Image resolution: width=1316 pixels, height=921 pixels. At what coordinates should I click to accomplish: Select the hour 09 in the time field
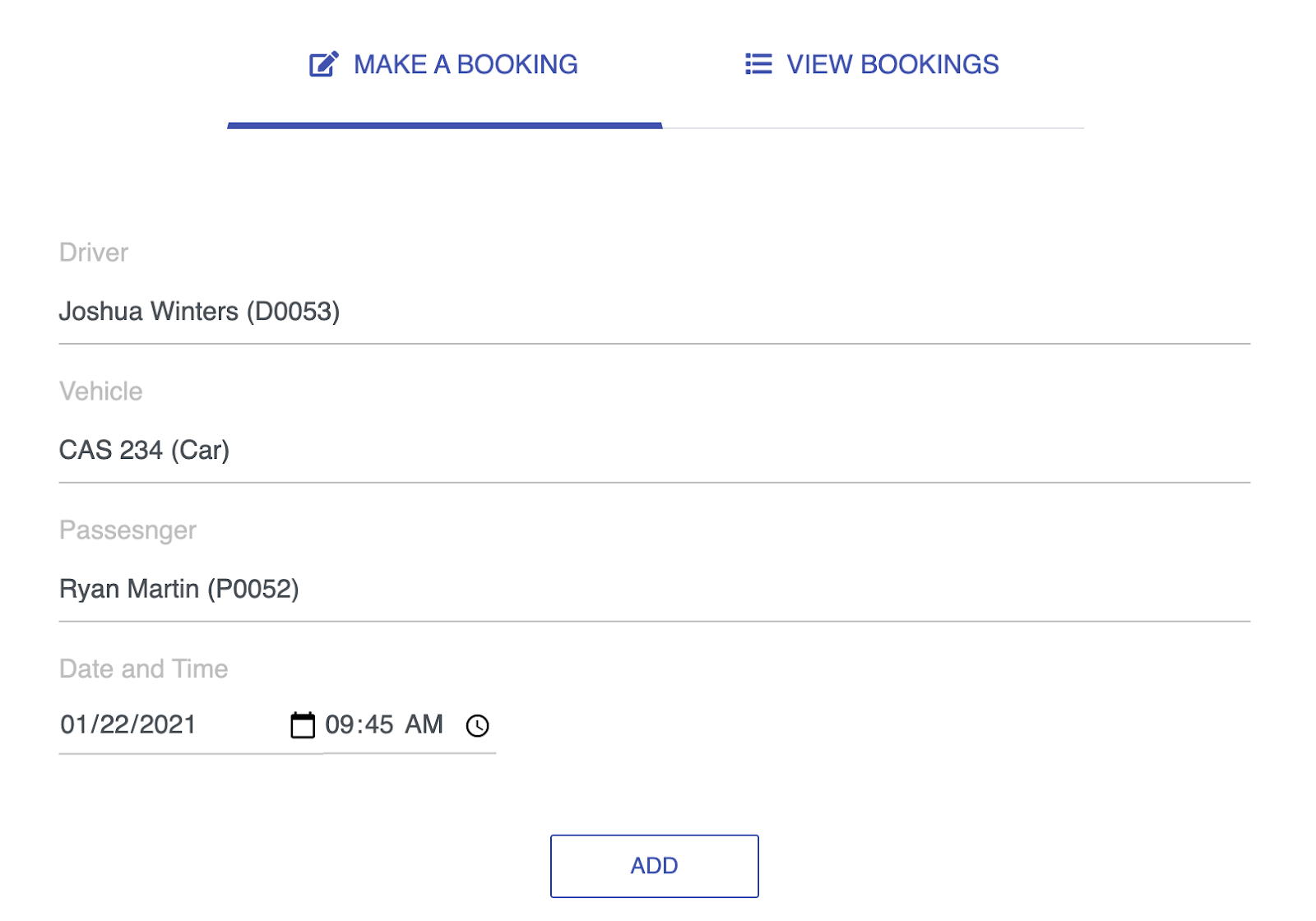340,724
